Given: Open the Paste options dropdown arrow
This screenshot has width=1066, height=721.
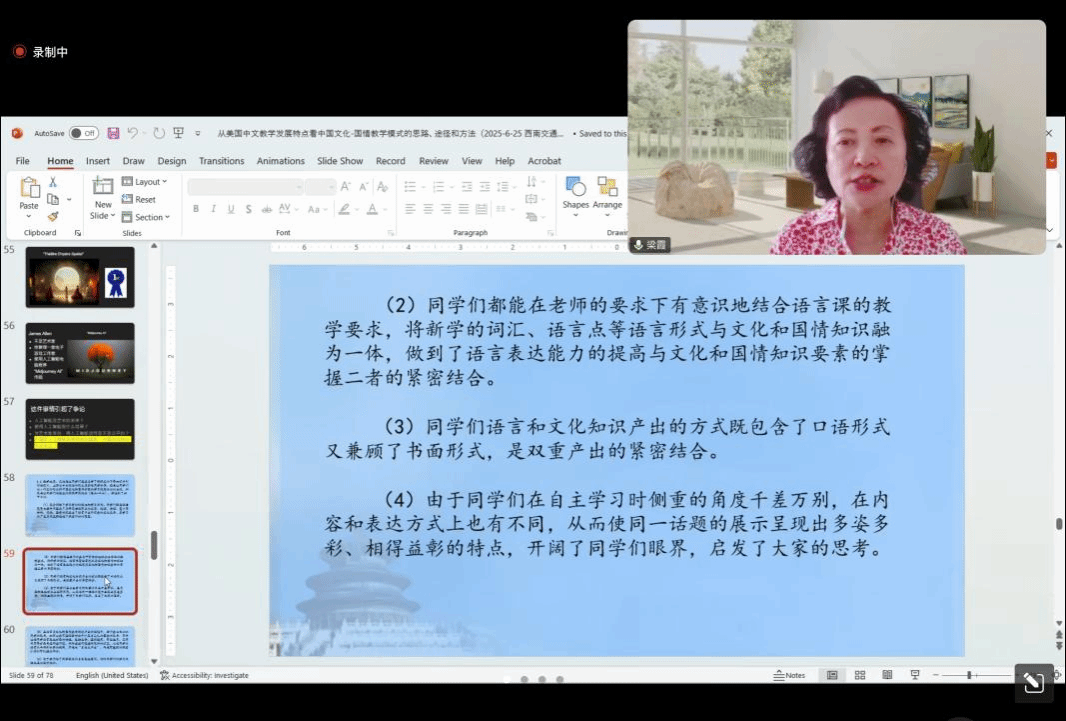Looking at the screenshot, I should click(x=29, y=217).
